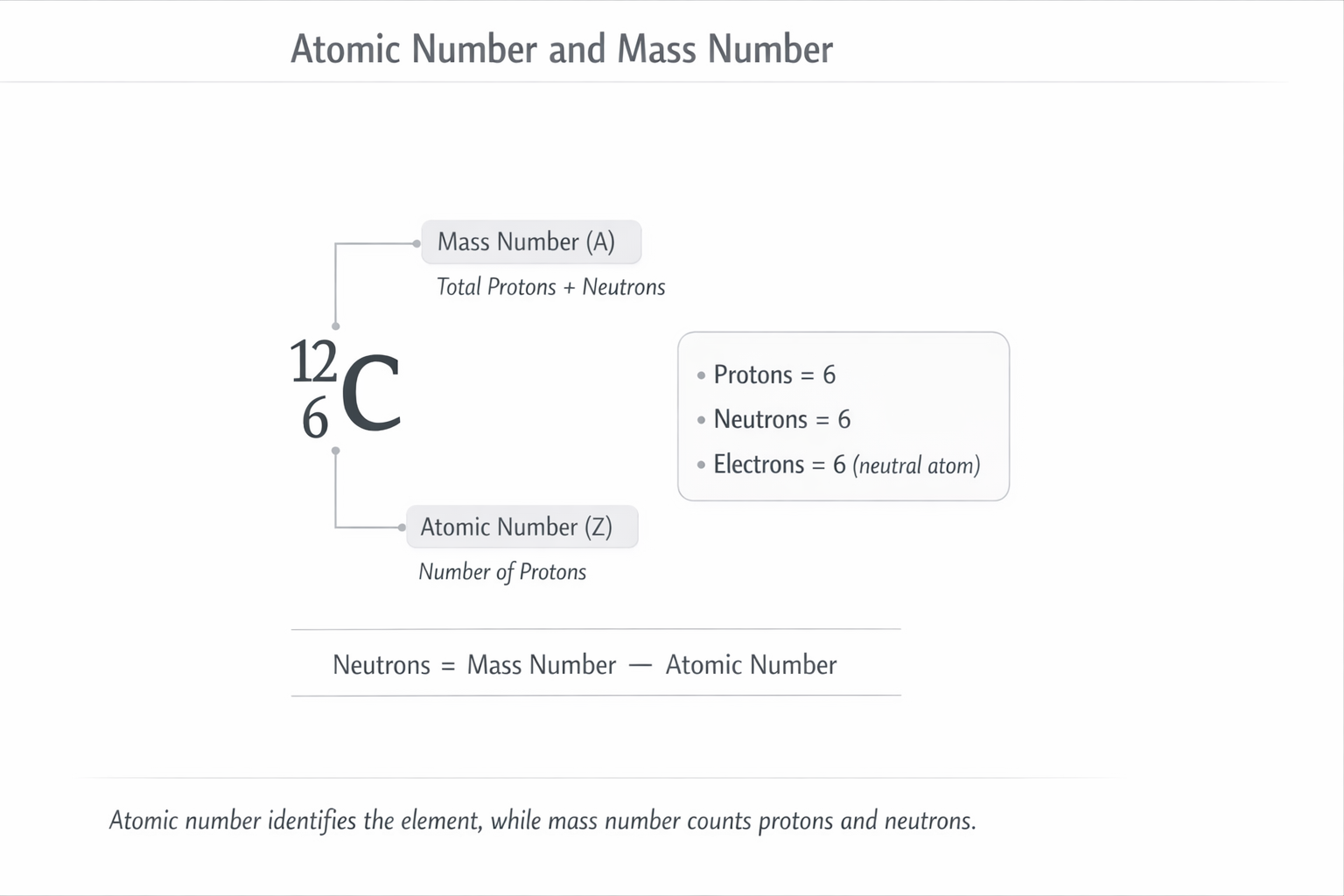
Task: Click the bullet dot before Neutrons
Action: click(x=701, y=420)
